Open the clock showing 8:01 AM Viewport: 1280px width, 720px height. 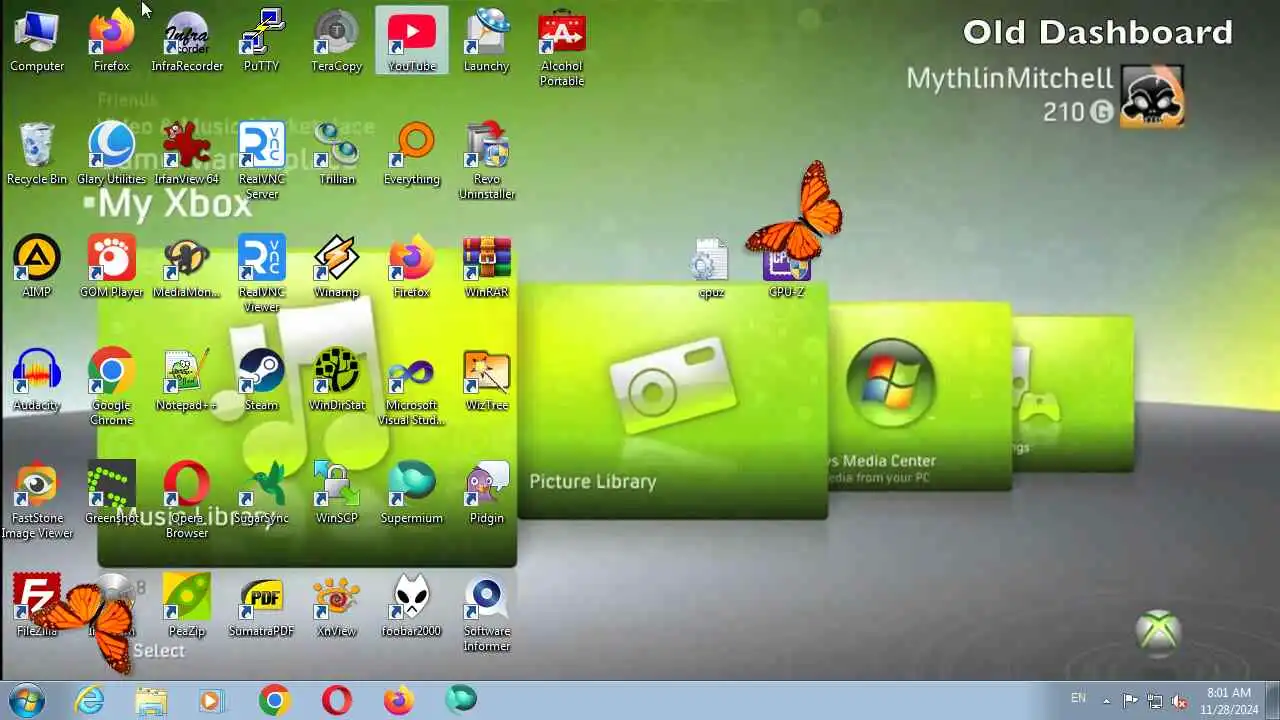(1228, 701)
